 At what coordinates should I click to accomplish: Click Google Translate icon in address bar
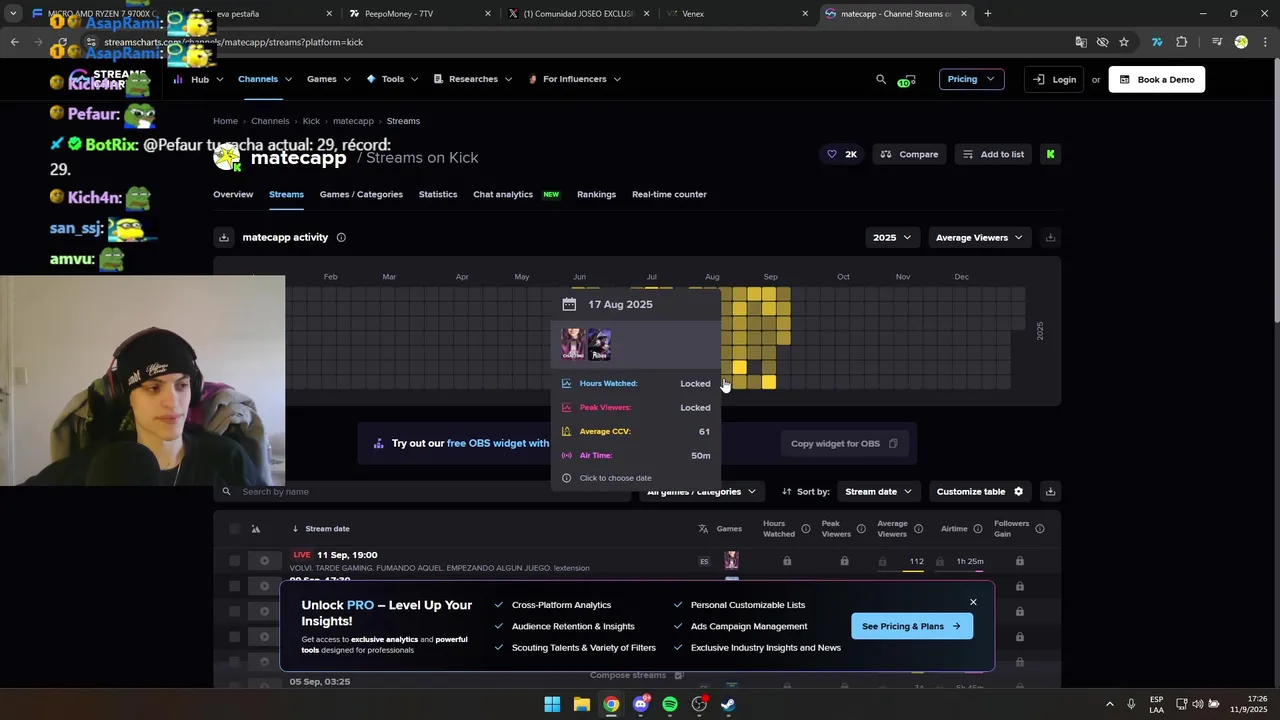pyautogui.click(x=1081, y=42)
